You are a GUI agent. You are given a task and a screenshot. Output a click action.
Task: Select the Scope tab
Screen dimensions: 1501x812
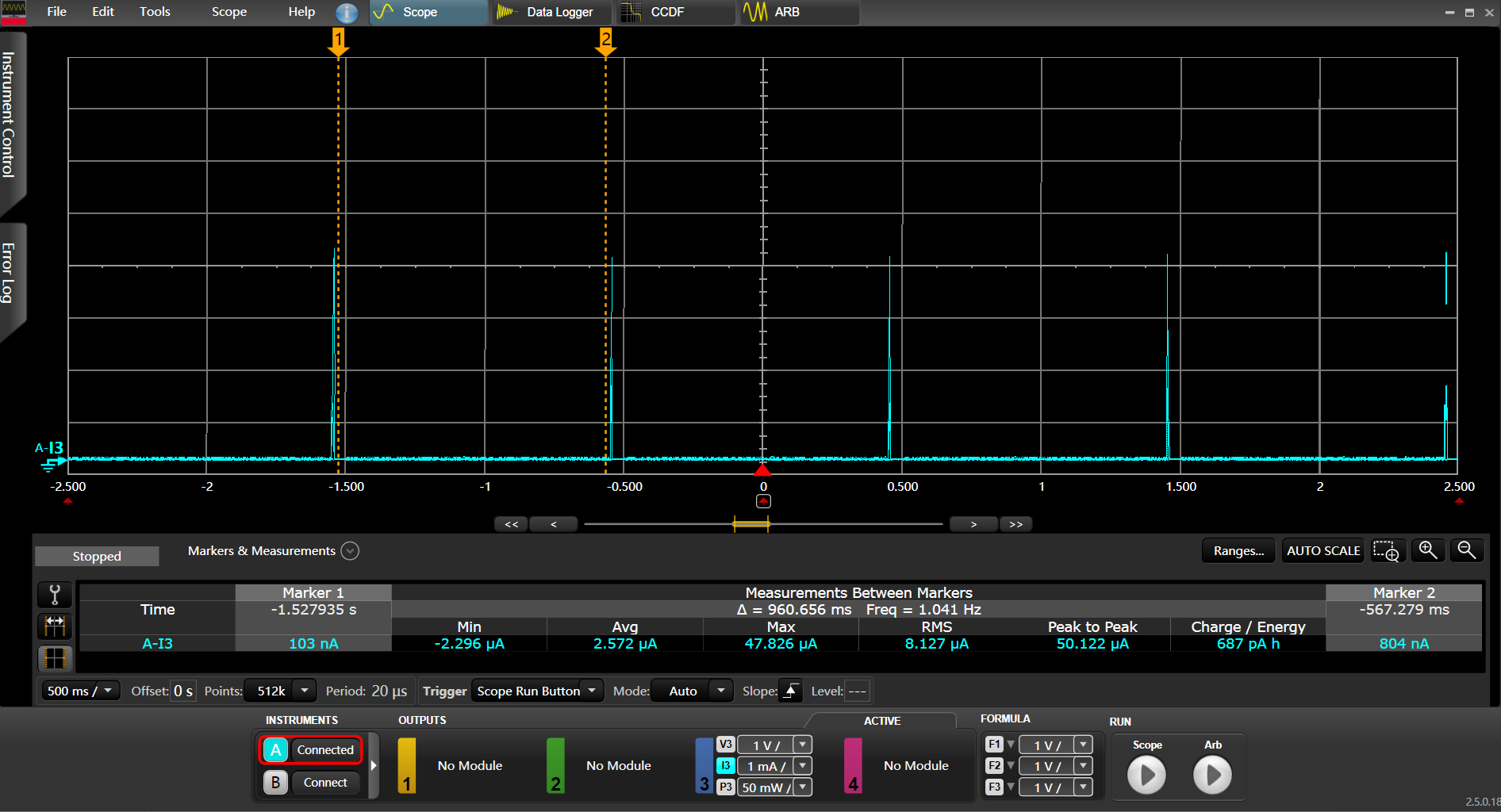tap(428, 12)
